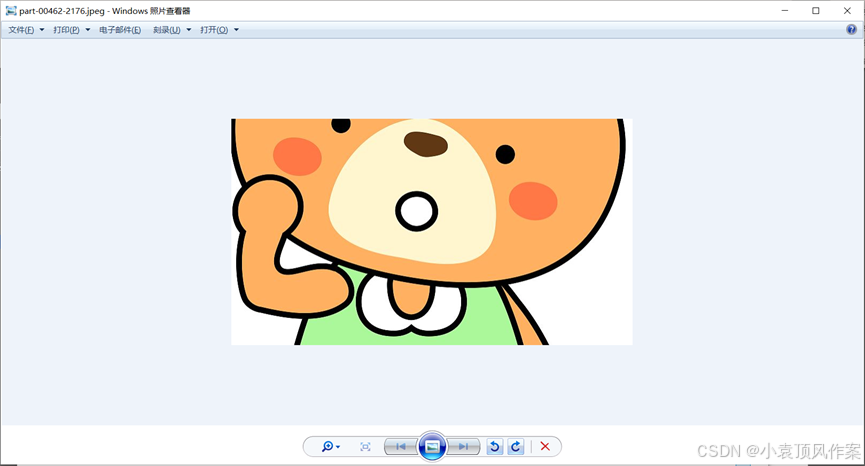Image resolution: width=865 pixels, height=466 pixels.
Task: Click the photo viewer title bar app icon
Action: (11, 10)
